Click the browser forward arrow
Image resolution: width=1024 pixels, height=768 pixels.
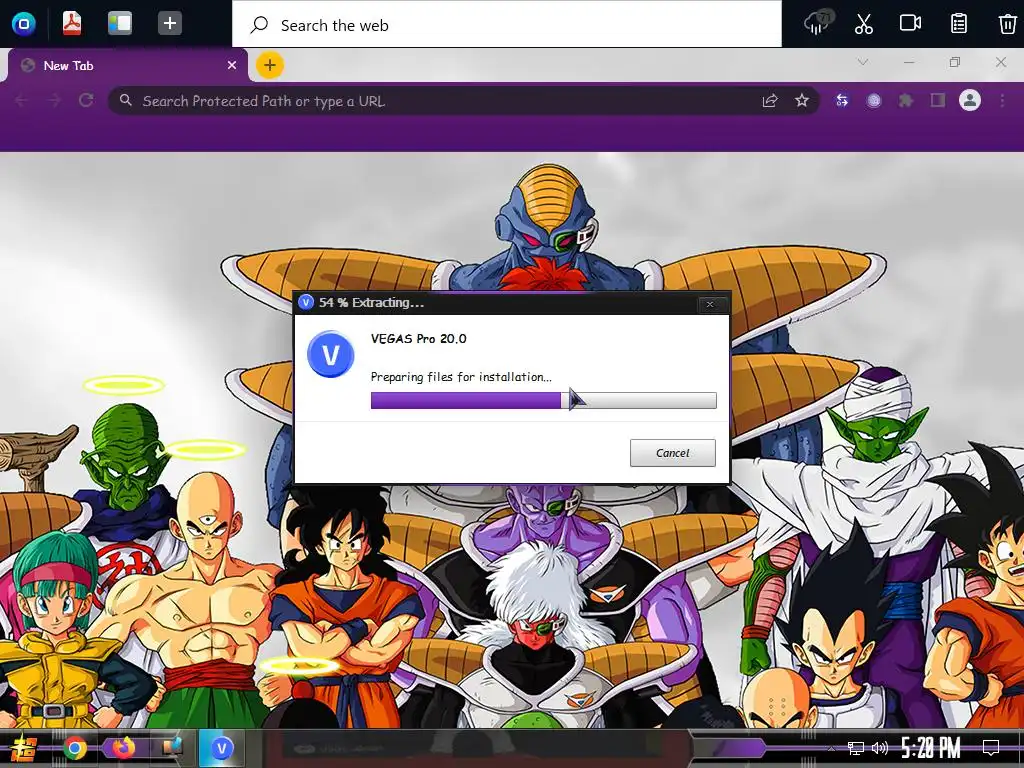tap(54, 101)
